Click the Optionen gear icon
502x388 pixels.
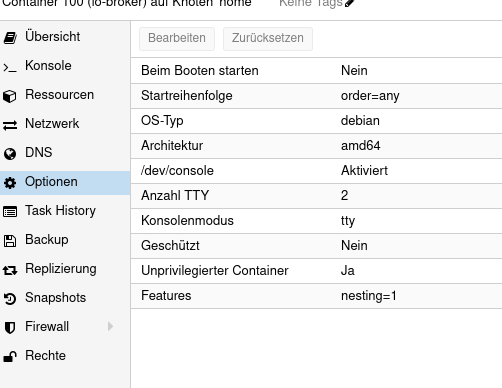click(x=10, y=183)
